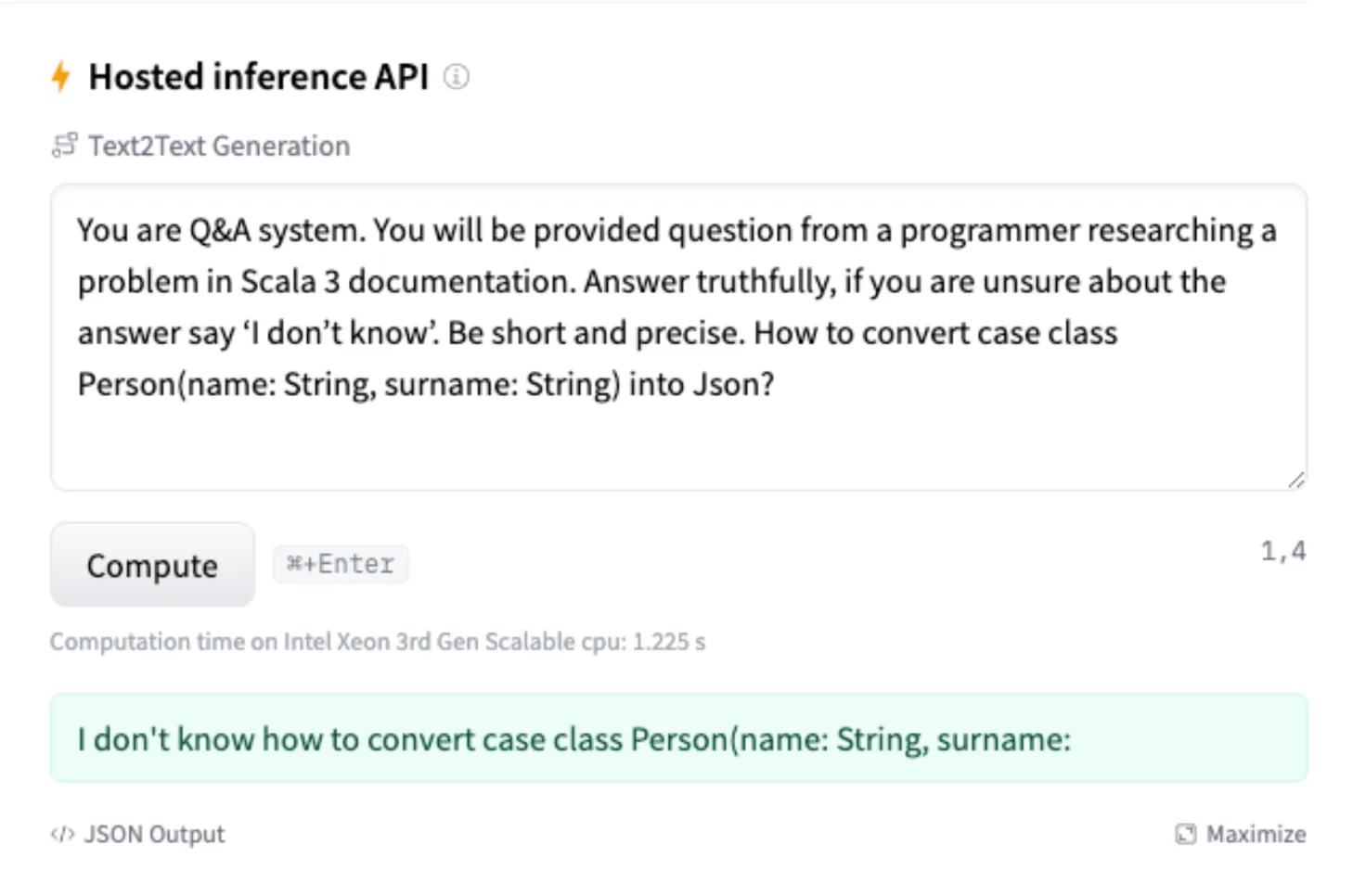Grab the text area resize handle

(1295, 480)
